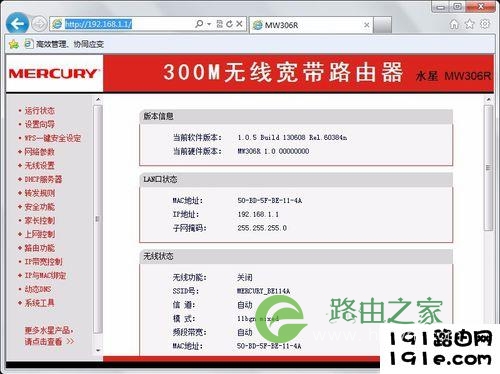Click the add-to-favorites bar star icon

(14, 44)
